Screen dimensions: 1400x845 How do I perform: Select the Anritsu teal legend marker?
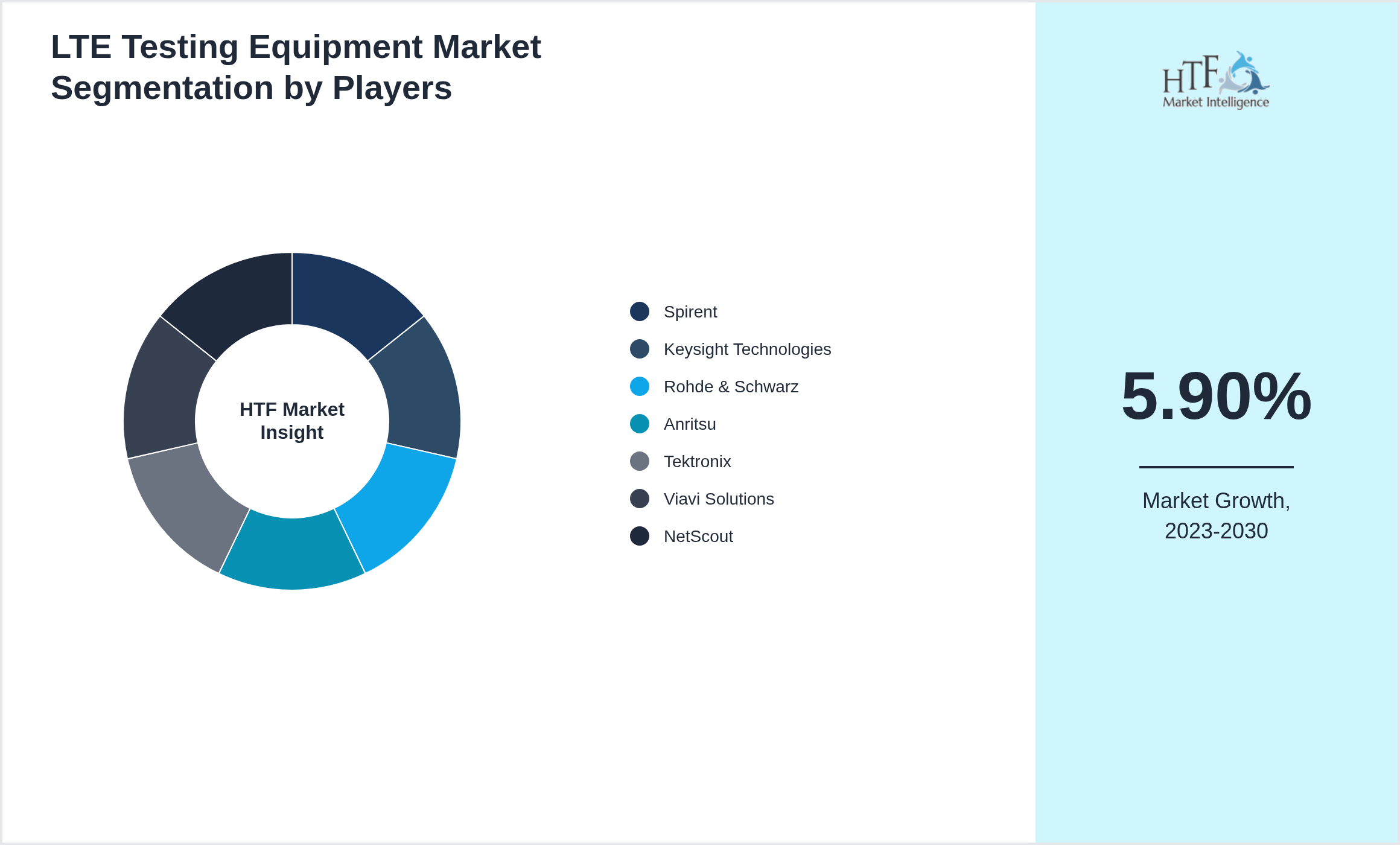point(638,424)
